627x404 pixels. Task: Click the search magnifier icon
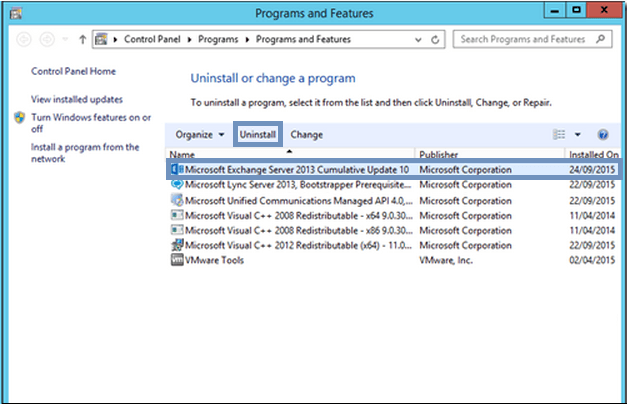[x=600, y=39]
